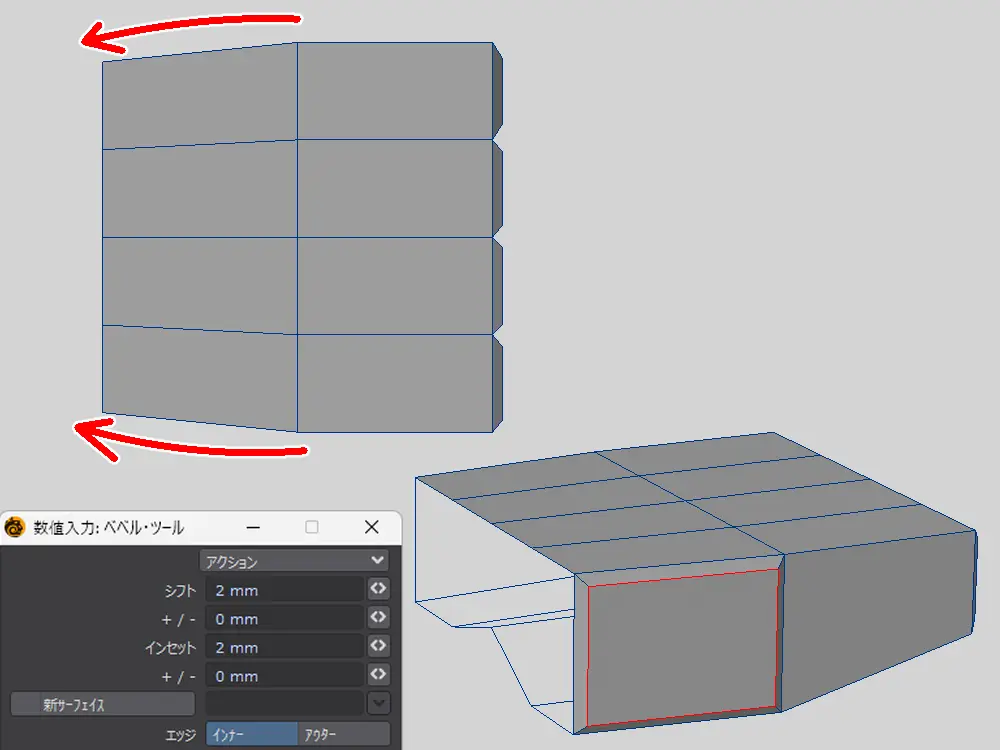Screen dimensions: 1000x750
Task: Click the LightWave app icon in title bar
Action: tap(15, 527)
